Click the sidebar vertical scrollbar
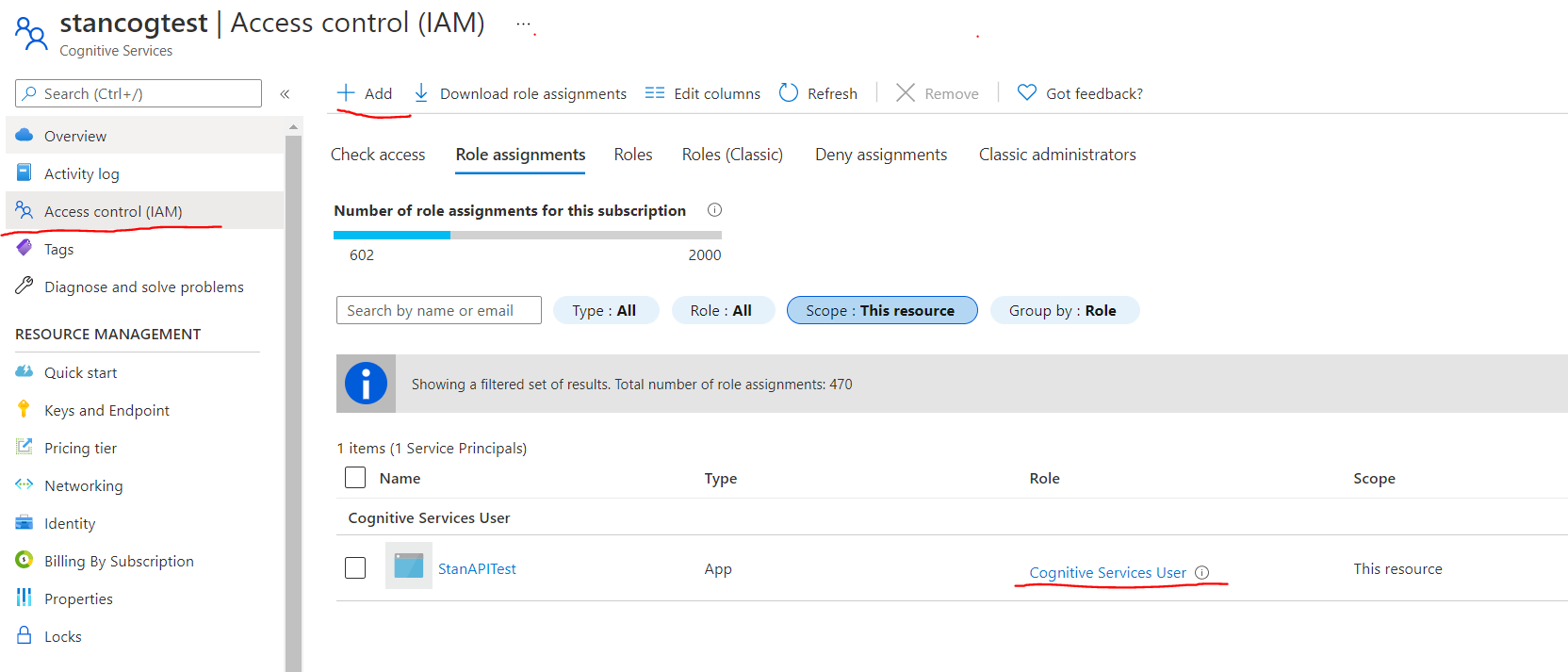 [x=293, y=403]
